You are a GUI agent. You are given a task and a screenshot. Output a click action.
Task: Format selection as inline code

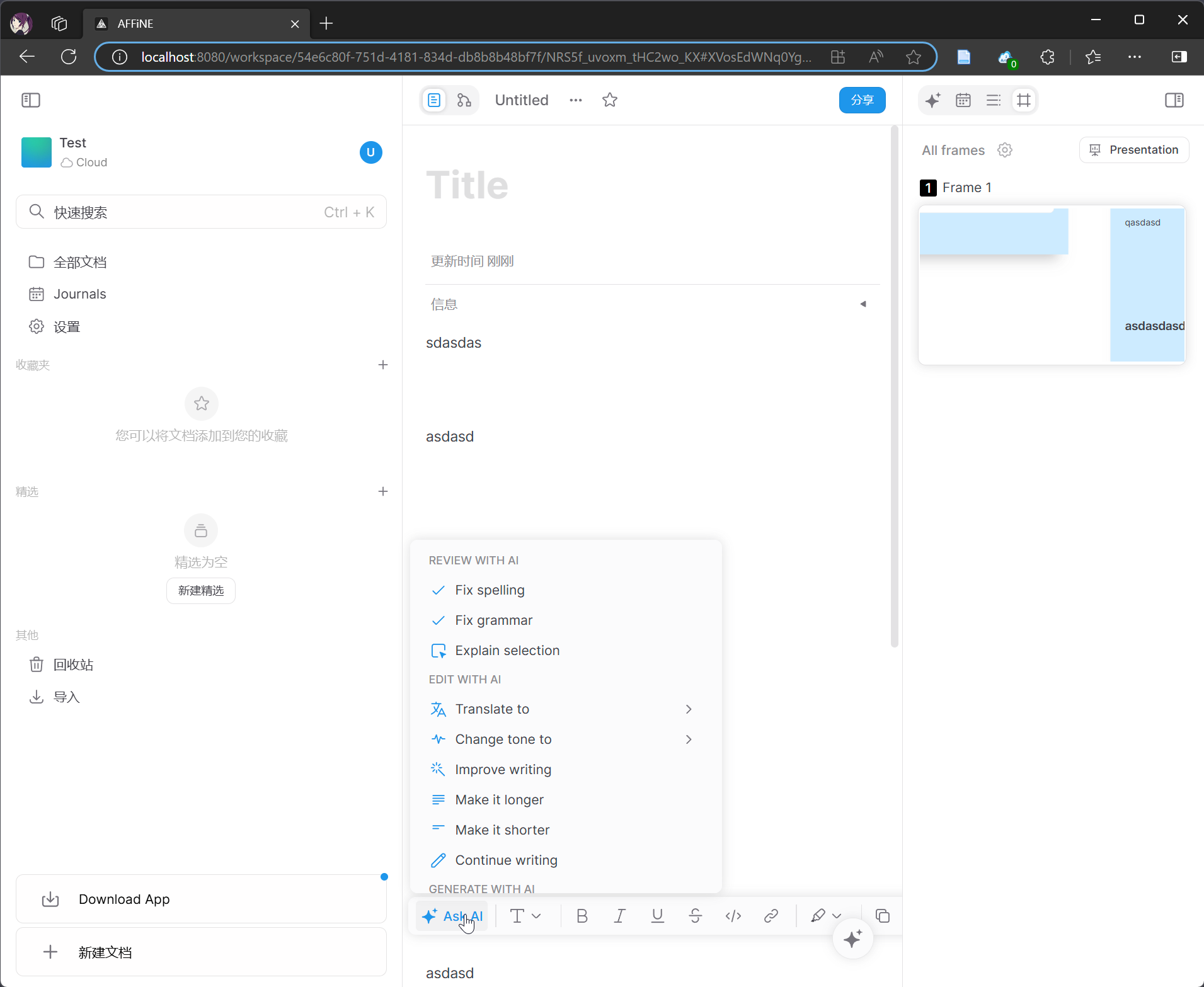click(733, 916)
